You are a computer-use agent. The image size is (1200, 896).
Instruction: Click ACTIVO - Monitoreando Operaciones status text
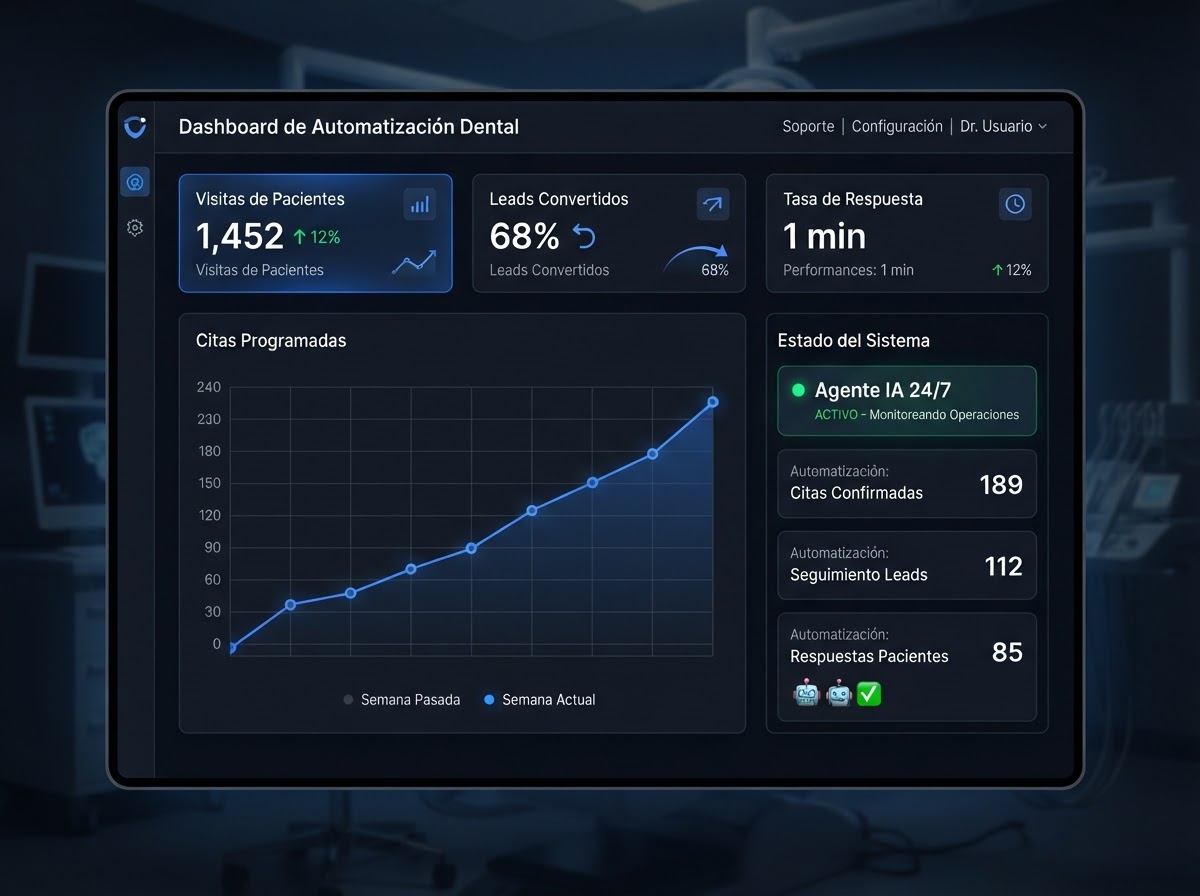click(x=917, y=415)
